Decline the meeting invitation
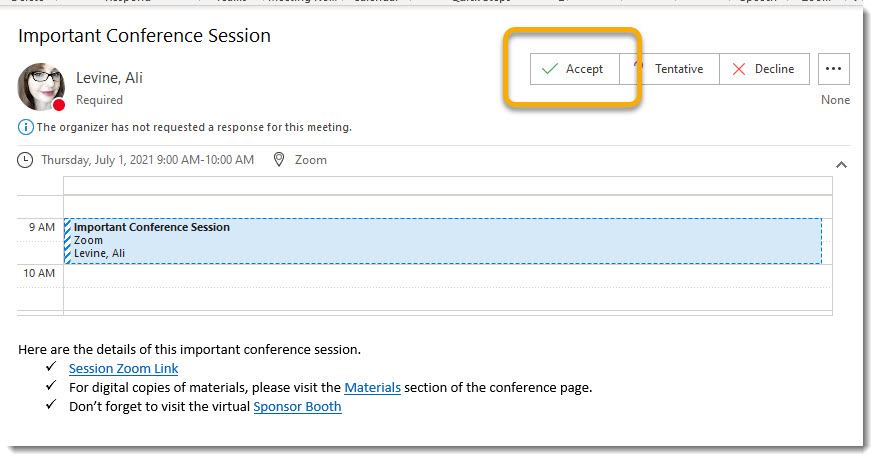 click(764, 69)
